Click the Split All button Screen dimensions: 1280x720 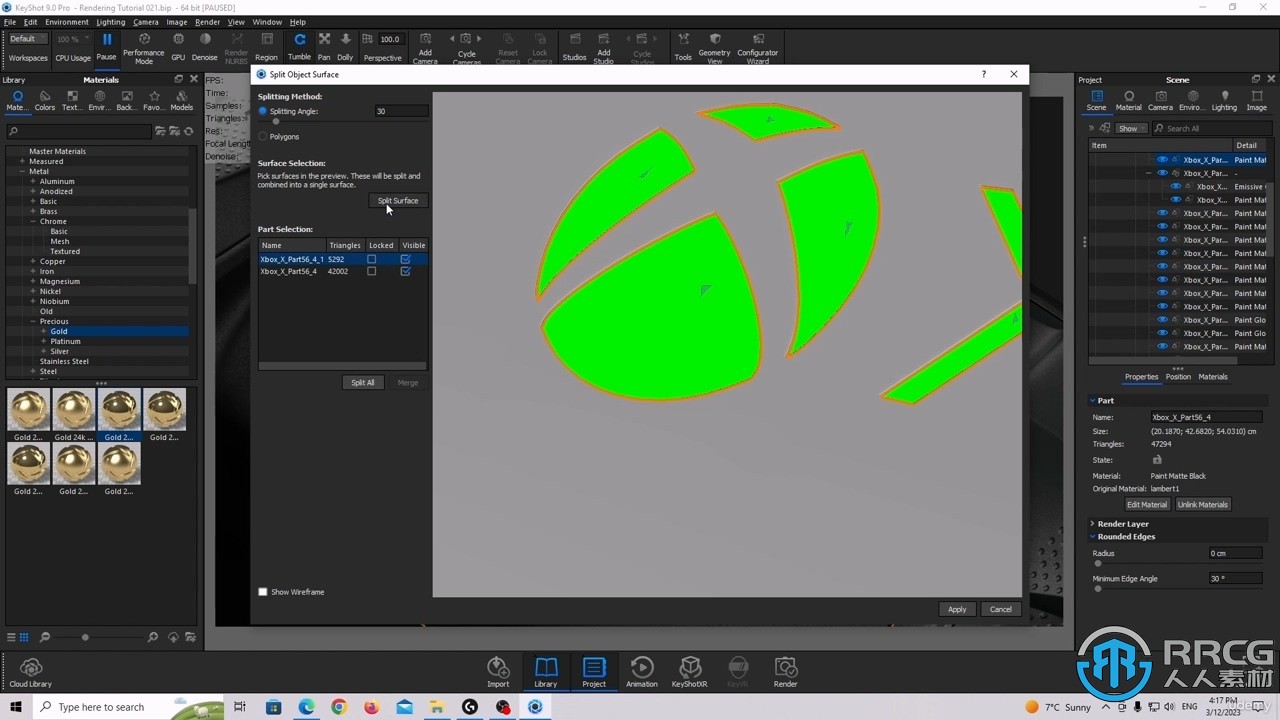(363, 382)
